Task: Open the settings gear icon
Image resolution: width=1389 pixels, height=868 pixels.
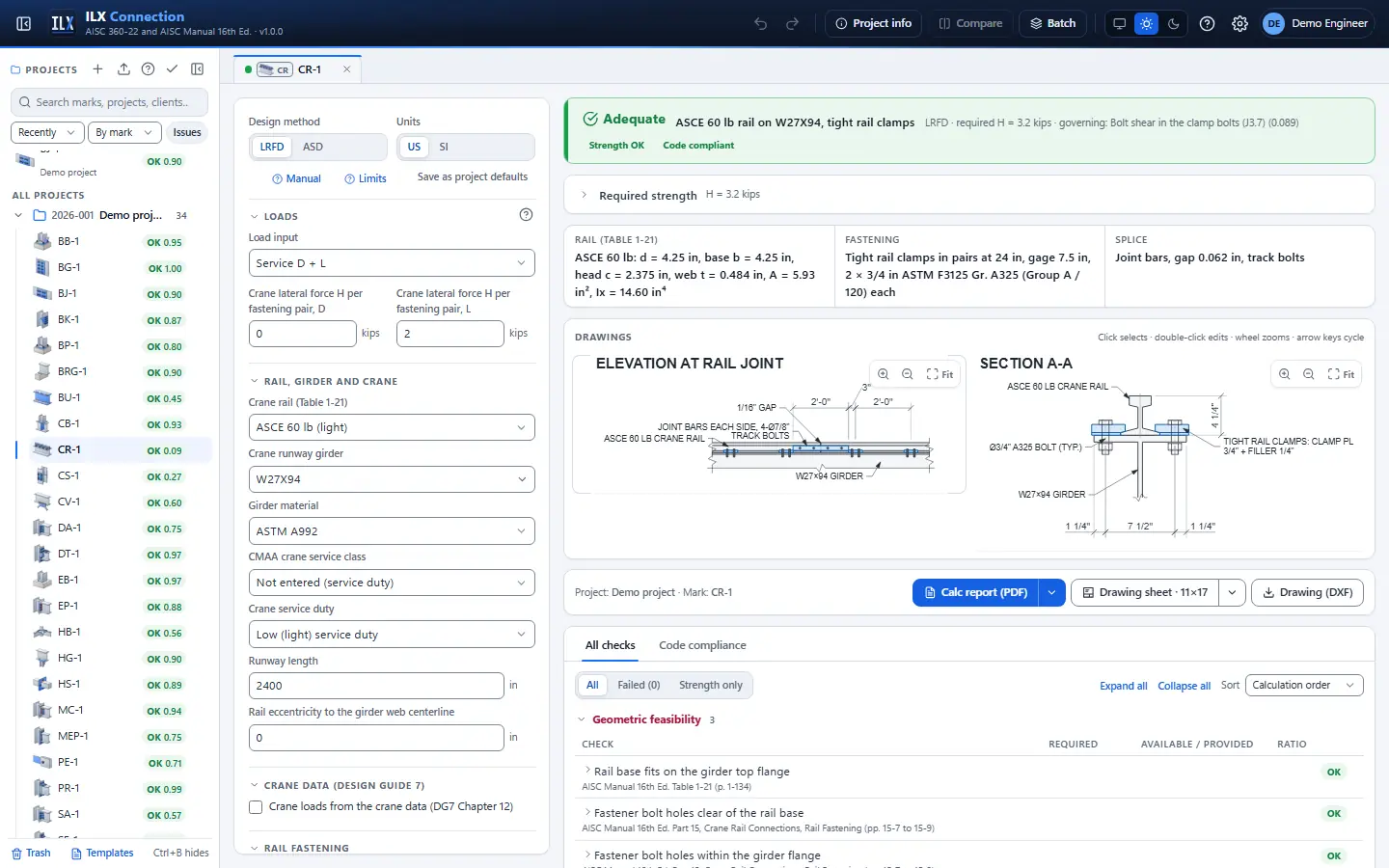Action: (x=1239, y=24)
